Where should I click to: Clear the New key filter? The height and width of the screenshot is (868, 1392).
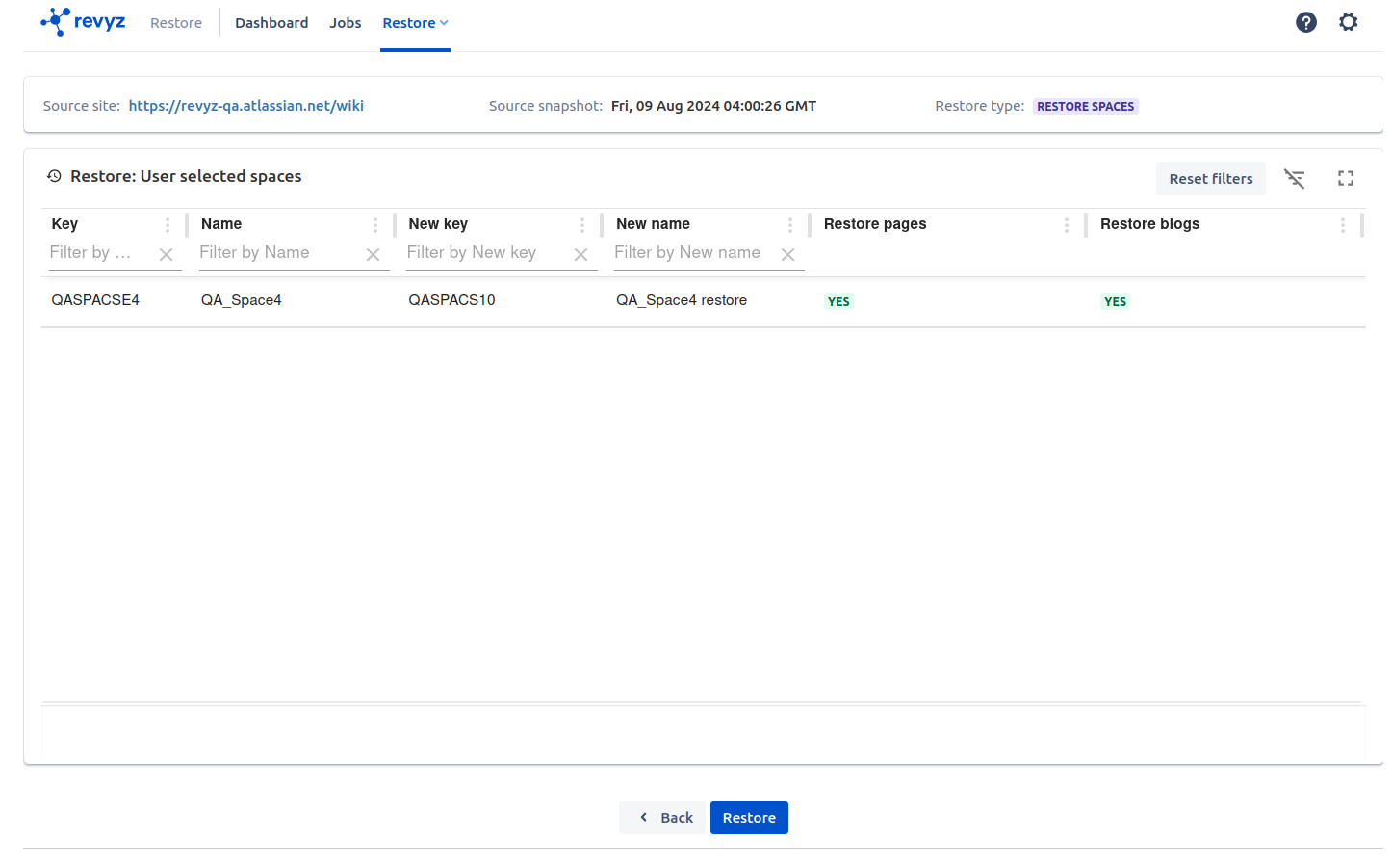580,254
